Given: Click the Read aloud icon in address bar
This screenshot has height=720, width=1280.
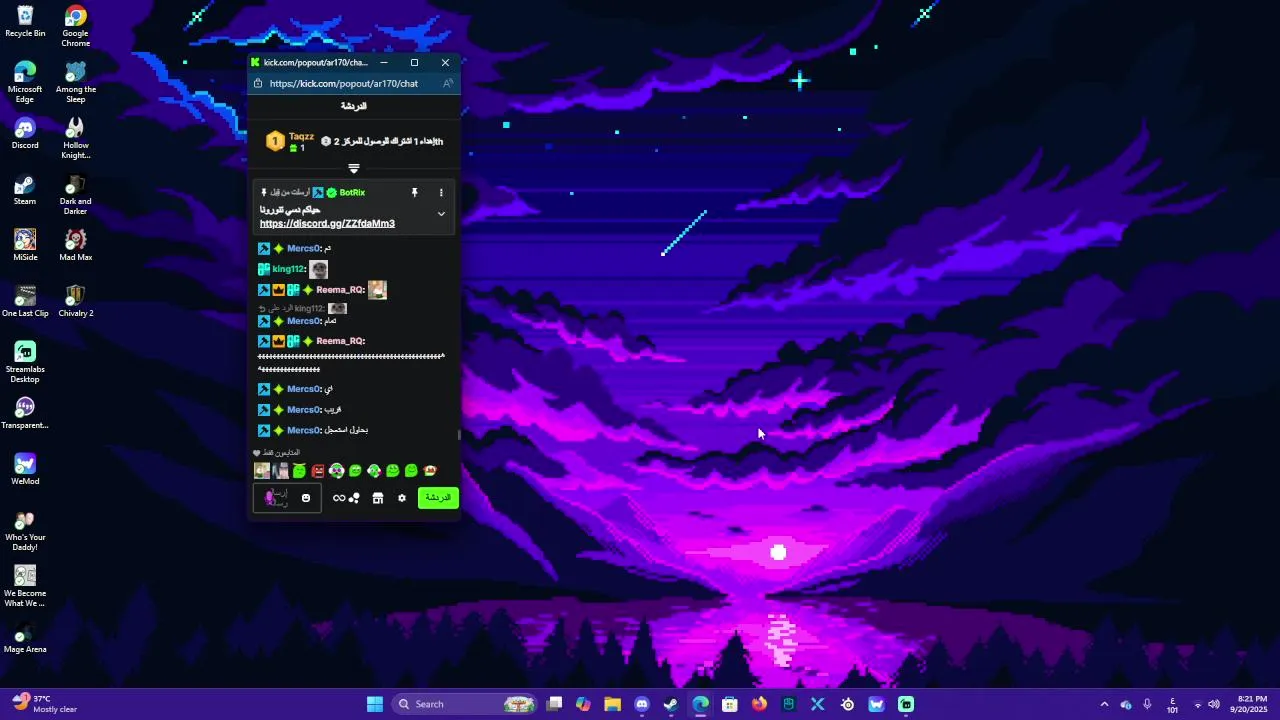Looking at the screenshot, I should (448, 84).
